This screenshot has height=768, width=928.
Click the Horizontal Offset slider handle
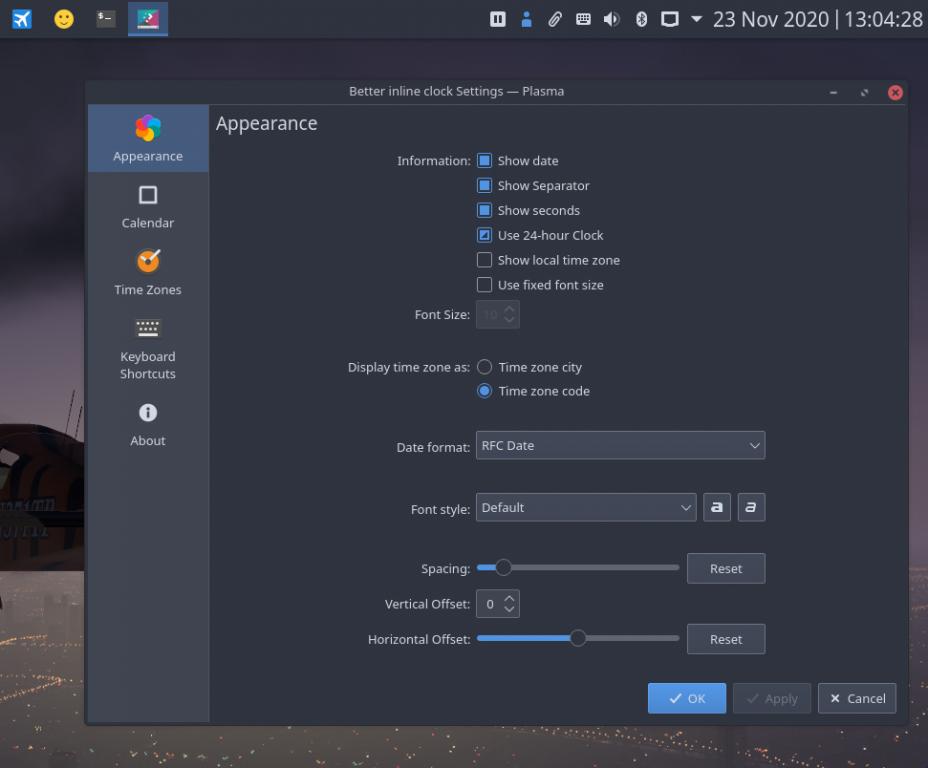[x=578, y=639]
